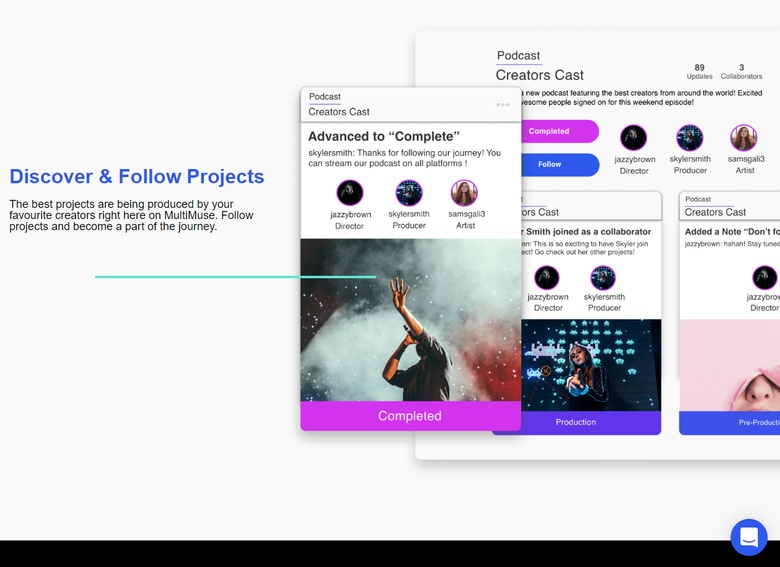The image size is (780, 567).
Task: Click the three-dot menu on front card
Action: pyautogui.click(x=503, y=105)
